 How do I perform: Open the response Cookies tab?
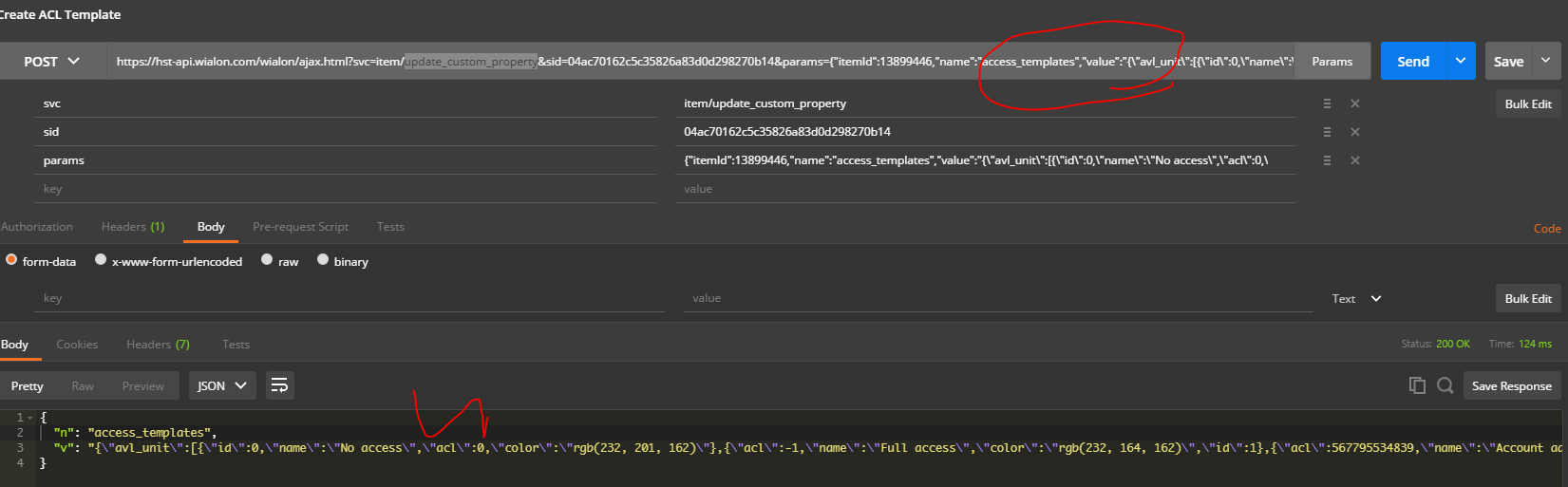pyautogui.click(x=77, y=345)
